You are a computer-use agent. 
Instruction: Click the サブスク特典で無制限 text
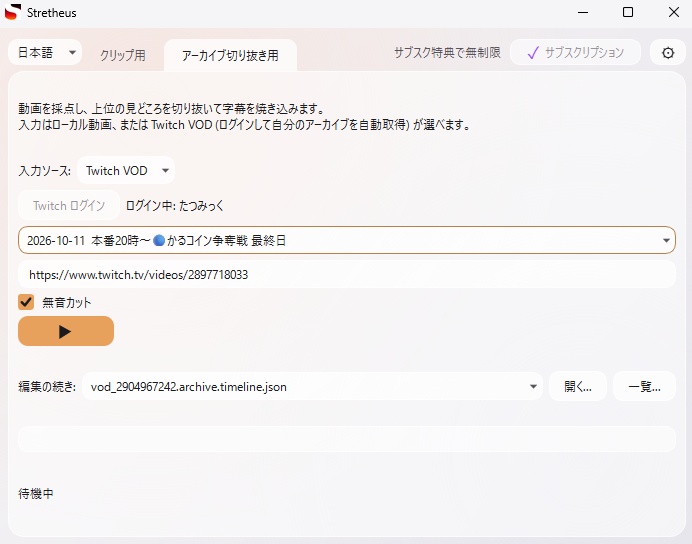[x=447, y=53]
